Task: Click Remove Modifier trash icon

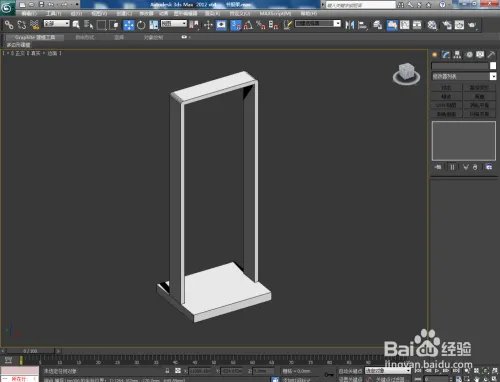Action: [475, 167]
